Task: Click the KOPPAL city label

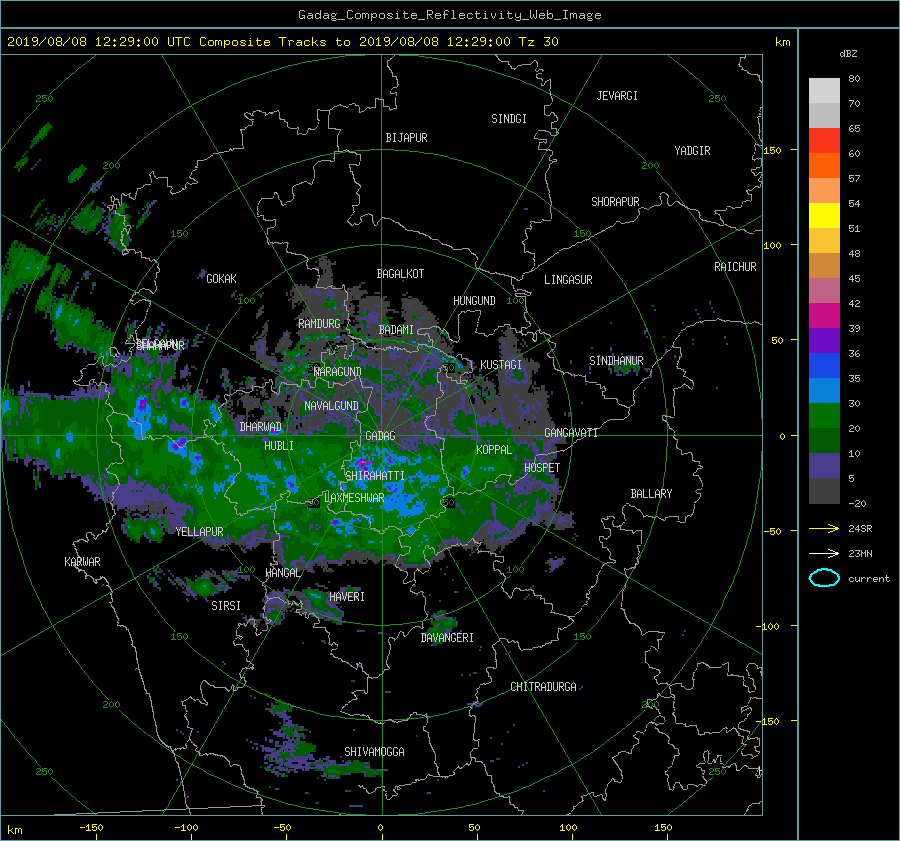Action: coord(494,450)
